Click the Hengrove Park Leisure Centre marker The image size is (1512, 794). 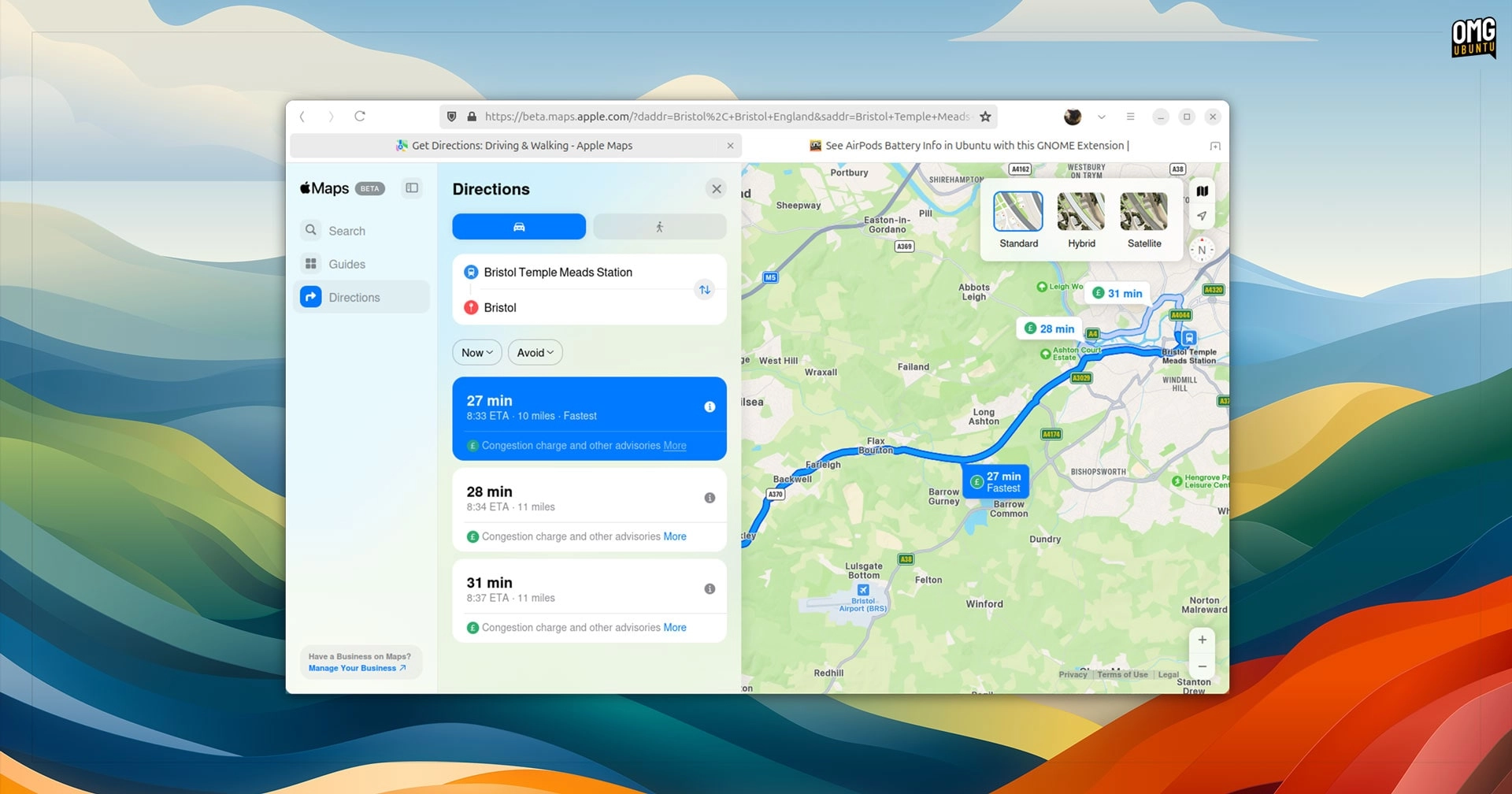point(1177,480)
